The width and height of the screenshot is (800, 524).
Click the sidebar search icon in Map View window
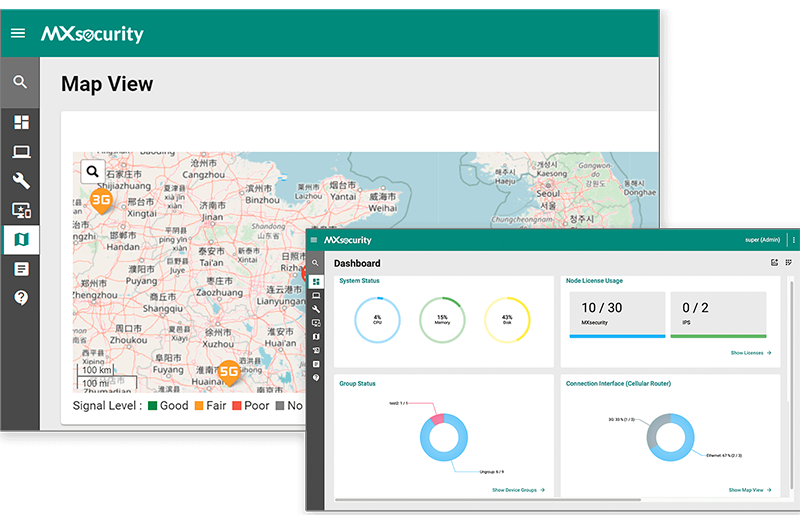click(20, 82)
